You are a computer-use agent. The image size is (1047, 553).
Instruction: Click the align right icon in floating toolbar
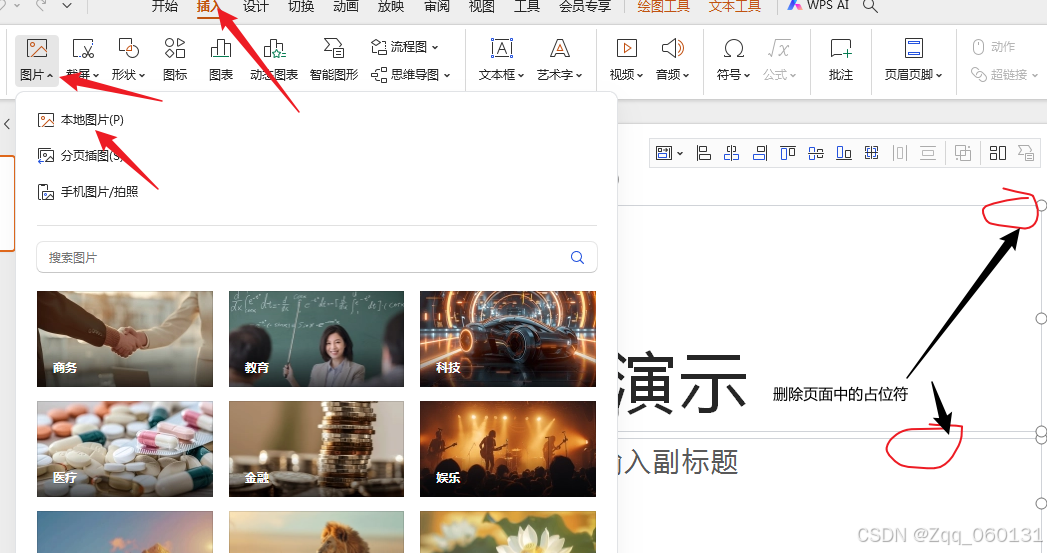coord(760,153)
